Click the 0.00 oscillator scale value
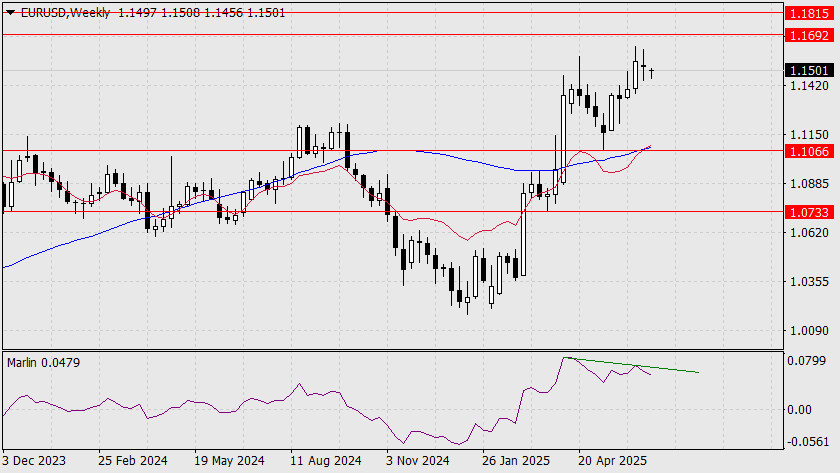840x473 pixels. (799, 410)
